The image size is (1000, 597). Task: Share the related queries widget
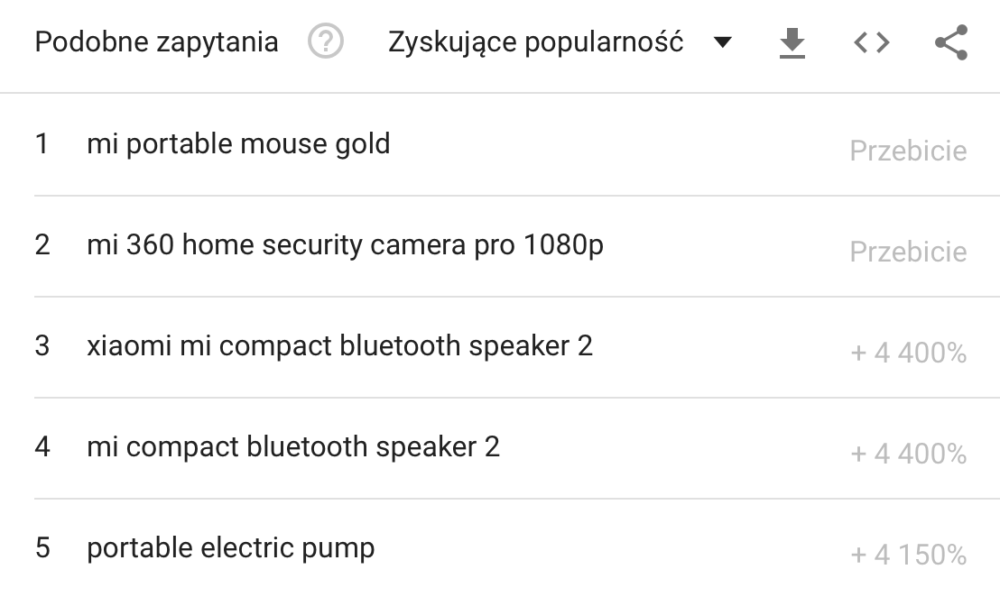tap(952, 43)
